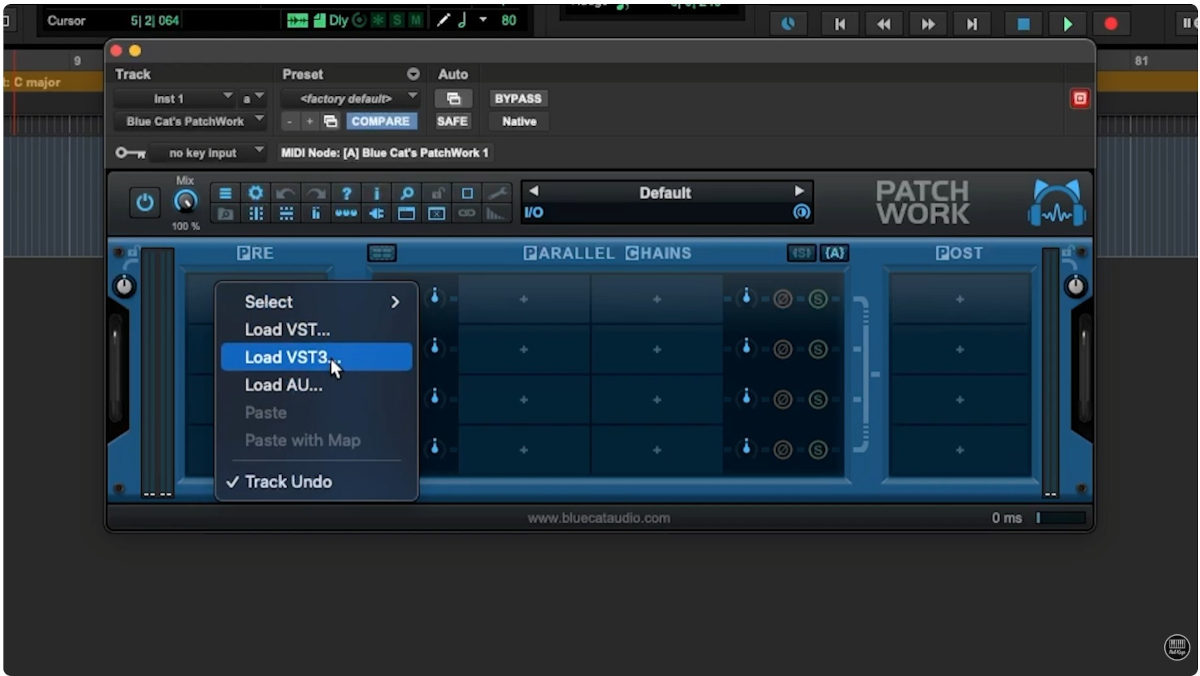Click the info 'i' toolbar icon

(x=376, y=194)
